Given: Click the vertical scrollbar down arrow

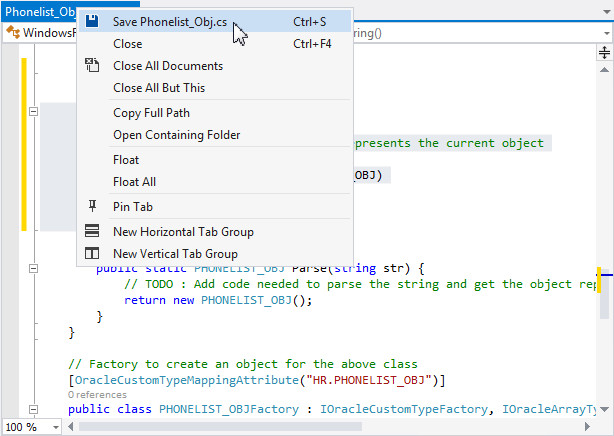Looking at the screenshot, I should pyautogui.click(x=604, y=409).
